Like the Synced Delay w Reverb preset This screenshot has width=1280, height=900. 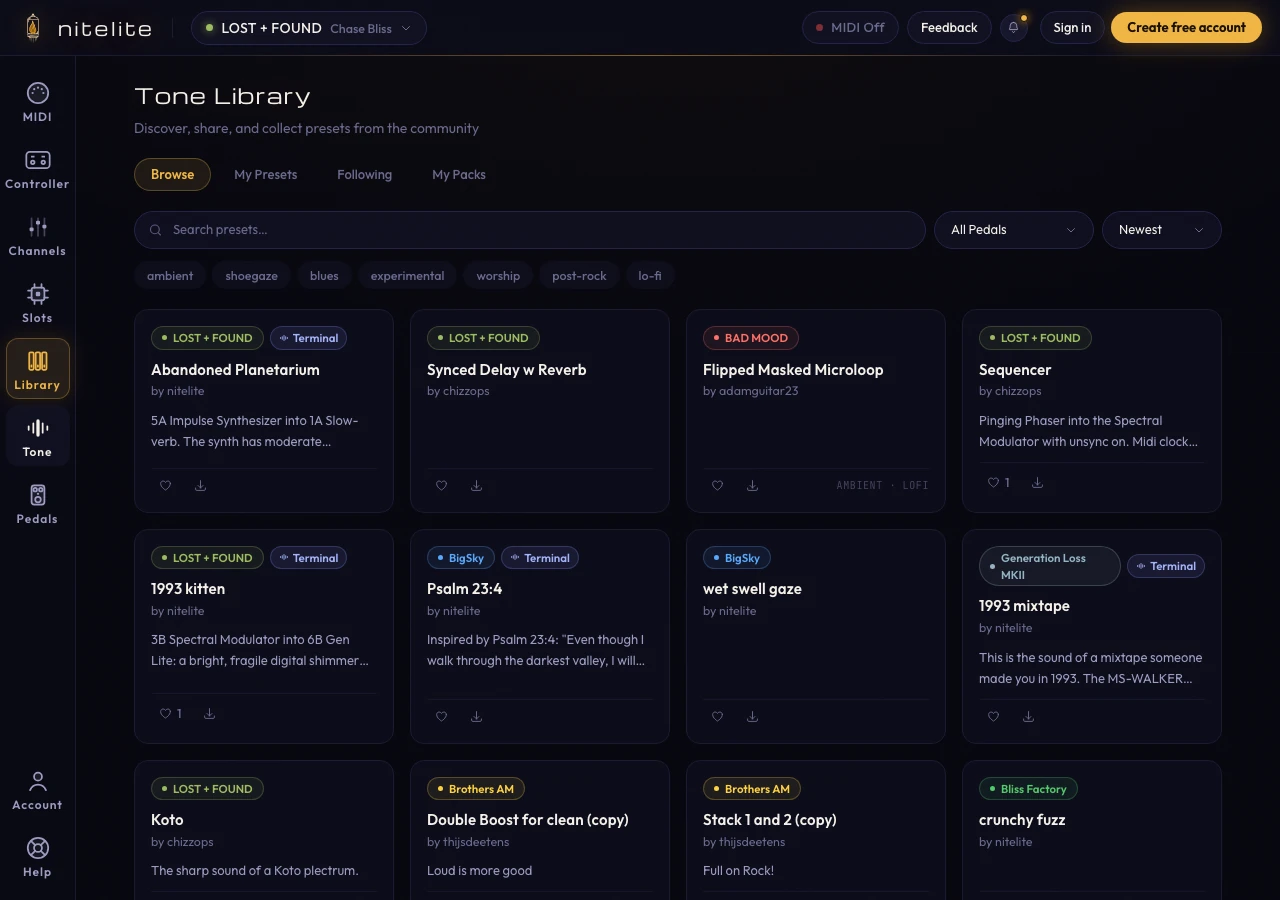coord(441,486)
